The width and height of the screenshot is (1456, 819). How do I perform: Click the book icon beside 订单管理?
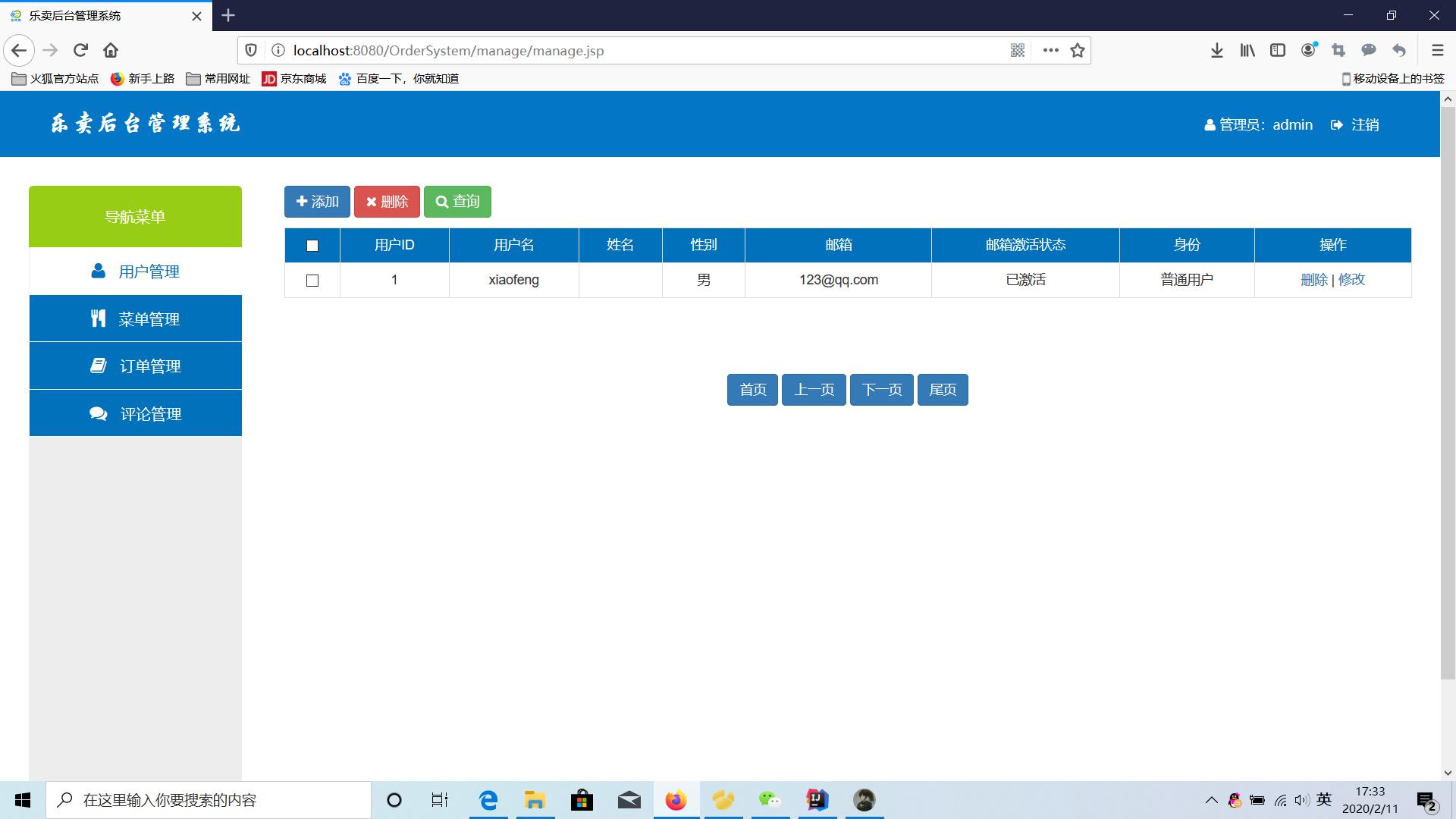point(98,366)
